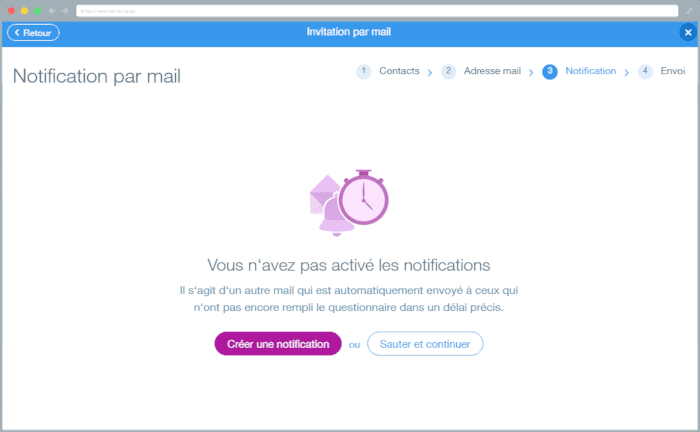Go to Adresse mail step
The width and height of the screenshot is (700, 432).
pyautogui.click(x=492, y=71)
